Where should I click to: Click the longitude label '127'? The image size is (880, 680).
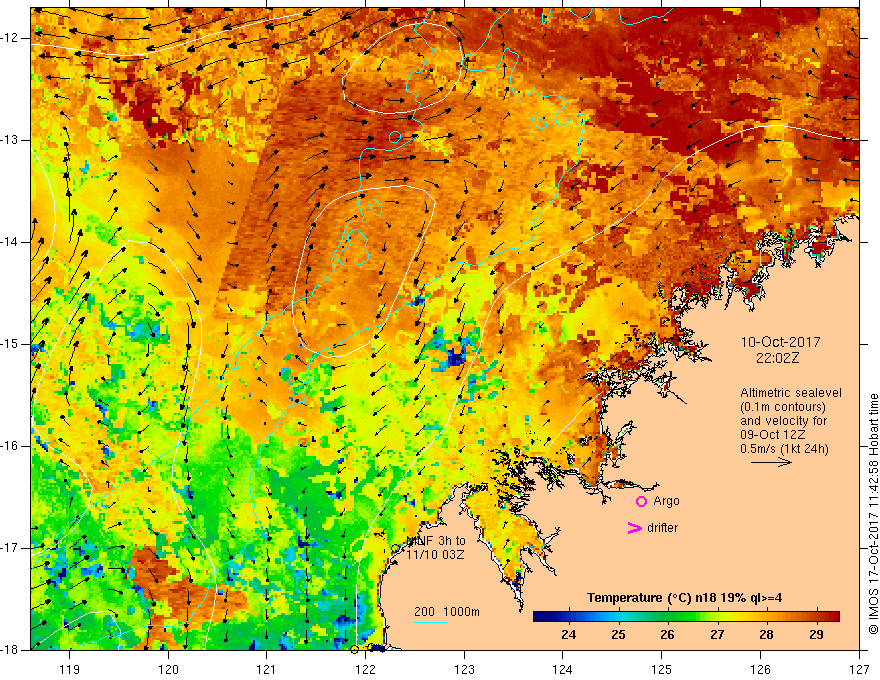point(859,669)
